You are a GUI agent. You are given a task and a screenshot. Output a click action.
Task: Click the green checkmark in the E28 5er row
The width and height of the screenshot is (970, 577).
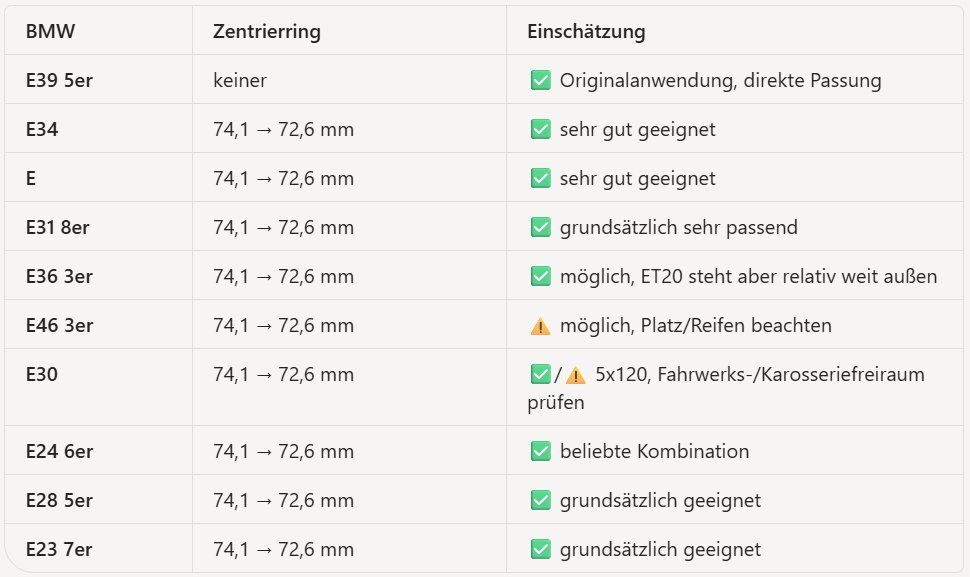[x=541, y=500]
